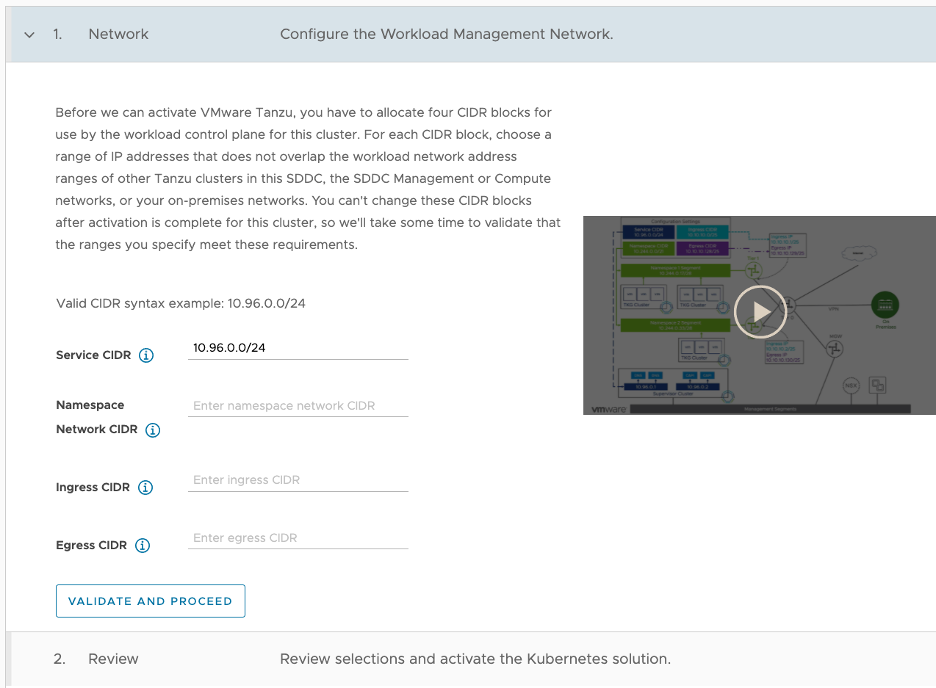Click 'Valid CIDR syntax example' text
The width and height of the screenshot is (936, 688).
180,304
